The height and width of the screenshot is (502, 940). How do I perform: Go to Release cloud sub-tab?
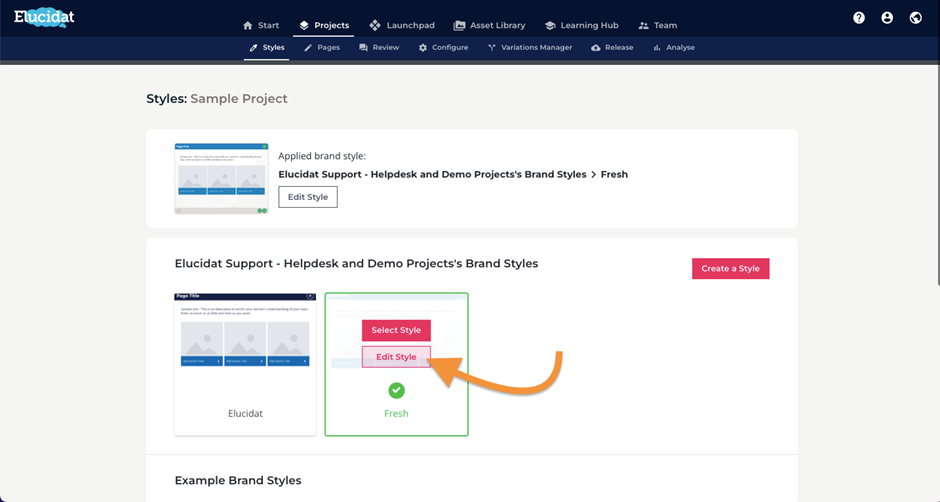point(612,47)
